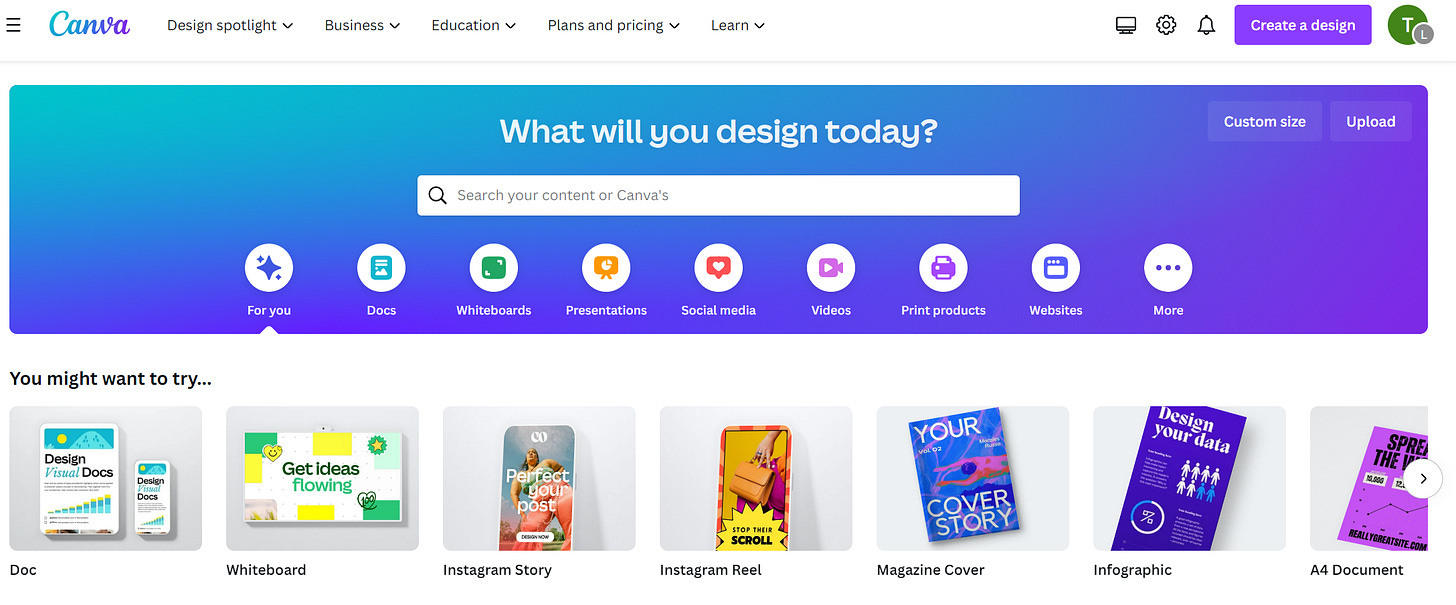The height and width of the screenshot is (605, 1456).
Task: Open the Magazine Cover template thumbnail
Action: pos(973,478)
